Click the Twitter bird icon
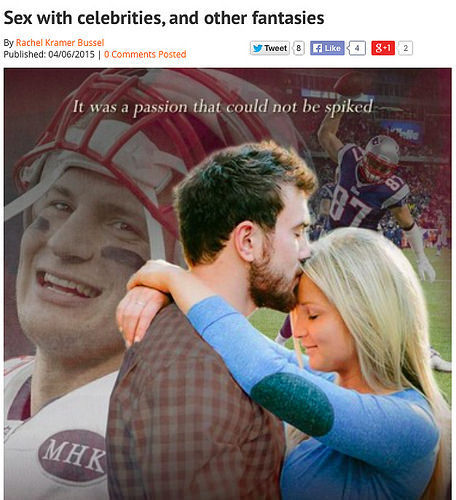 257,48
